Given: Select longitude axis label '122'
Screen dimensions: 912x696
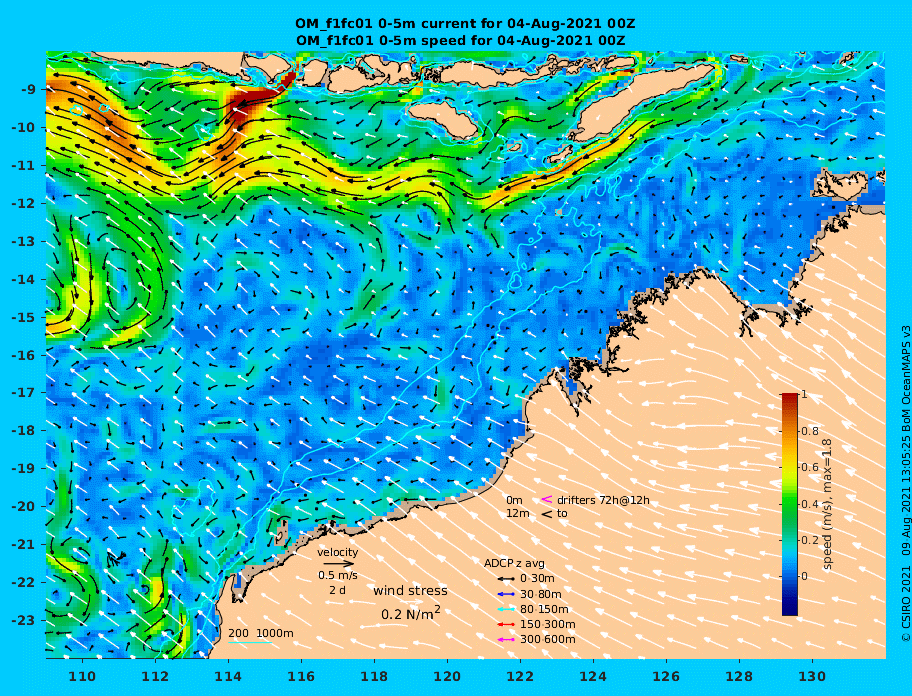Looking at the screenshot, I should click(x=520, y=676).
